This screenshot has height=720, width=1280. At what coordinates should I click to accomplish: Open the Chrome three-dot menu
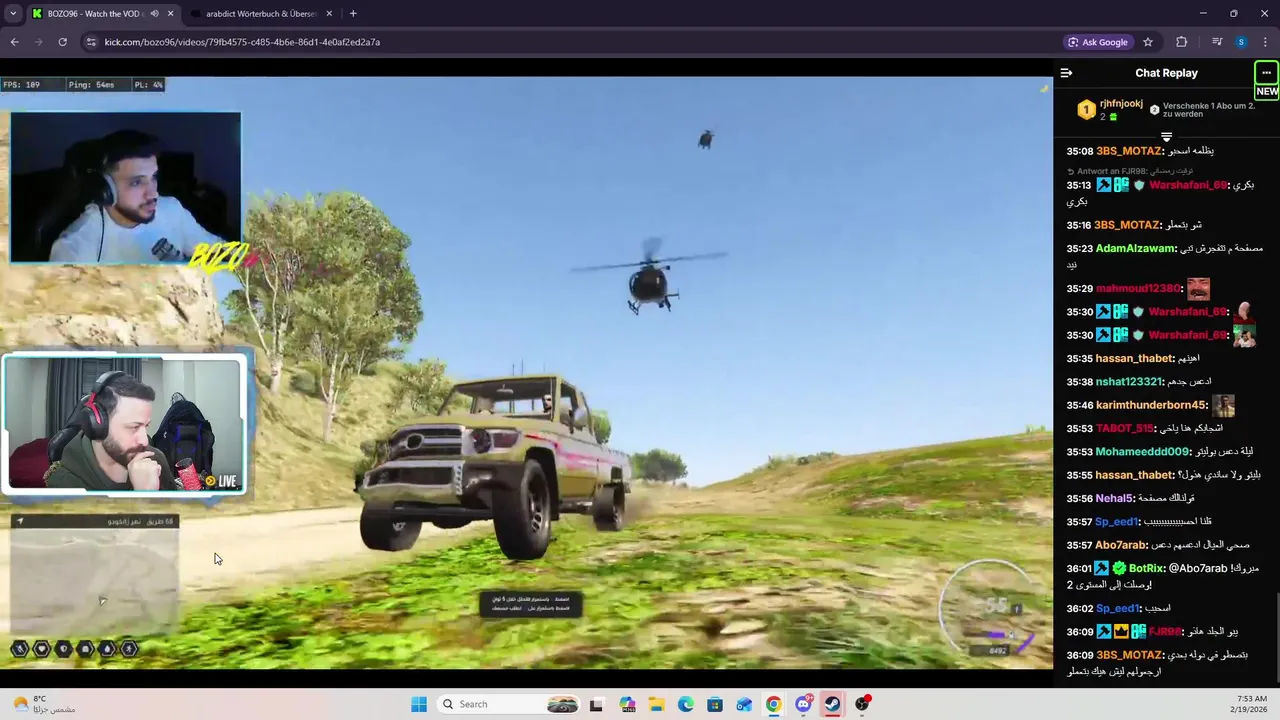1265,42
